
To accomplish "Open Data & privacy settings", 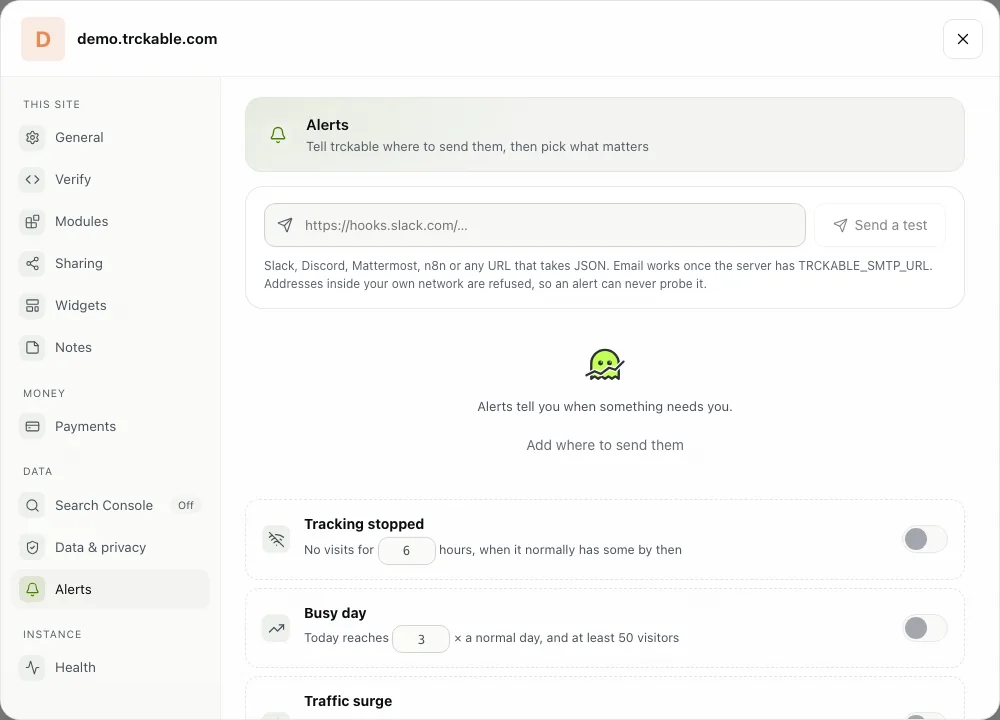I will [110, 548].
